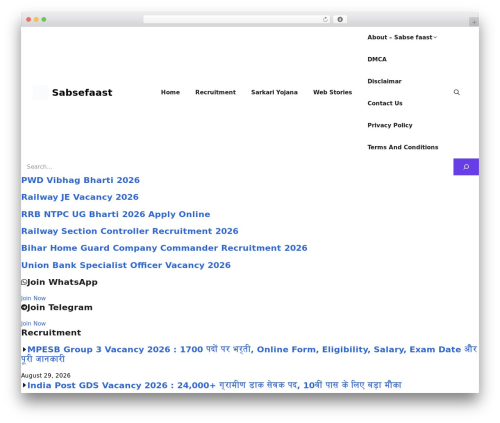Open the PWD Vibhag Bharti 2026 link
500x423 pixels.
click(80, 180)
